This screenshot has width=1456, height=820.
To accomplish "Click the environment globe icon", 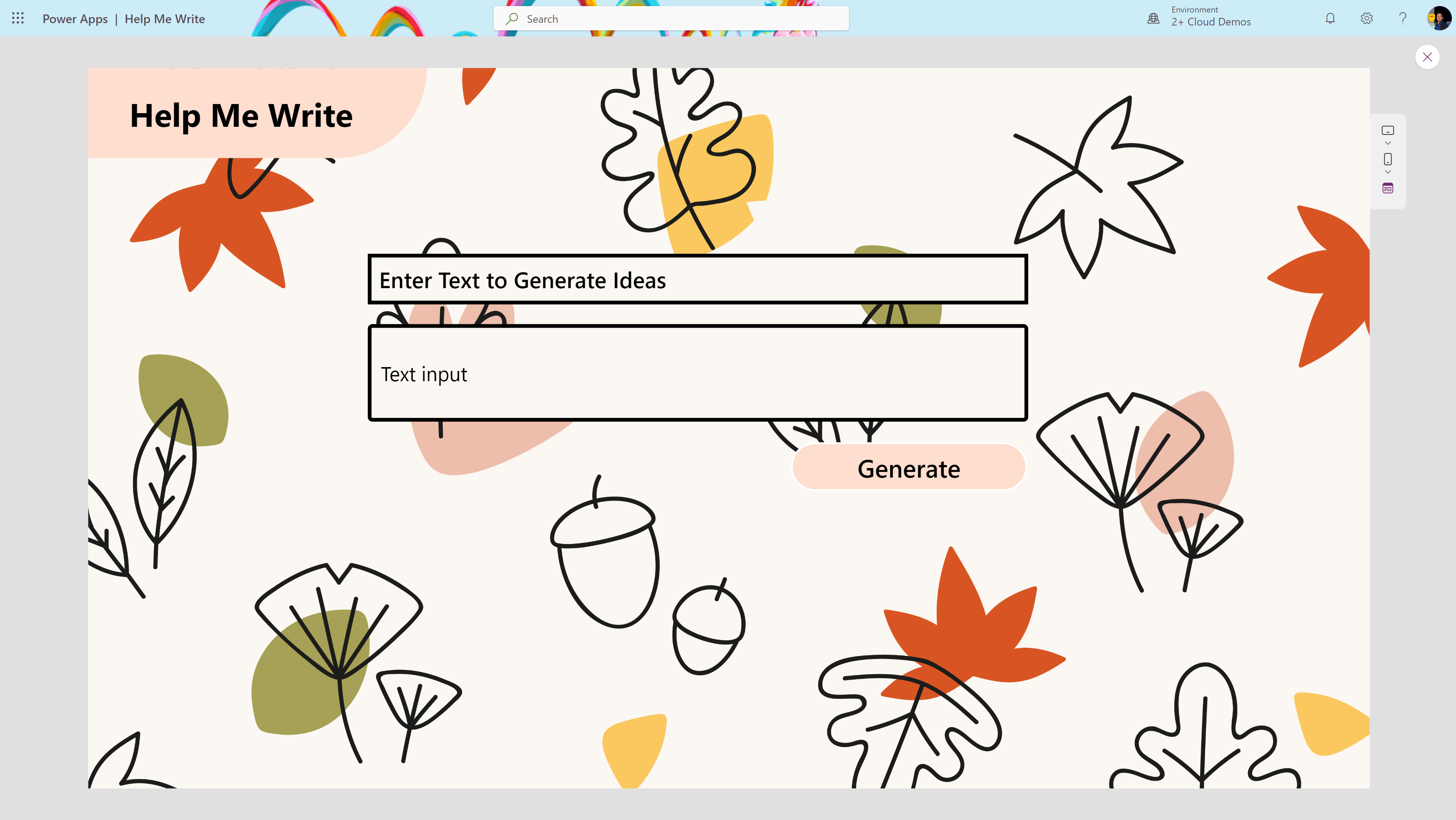I will point(1153,18).
